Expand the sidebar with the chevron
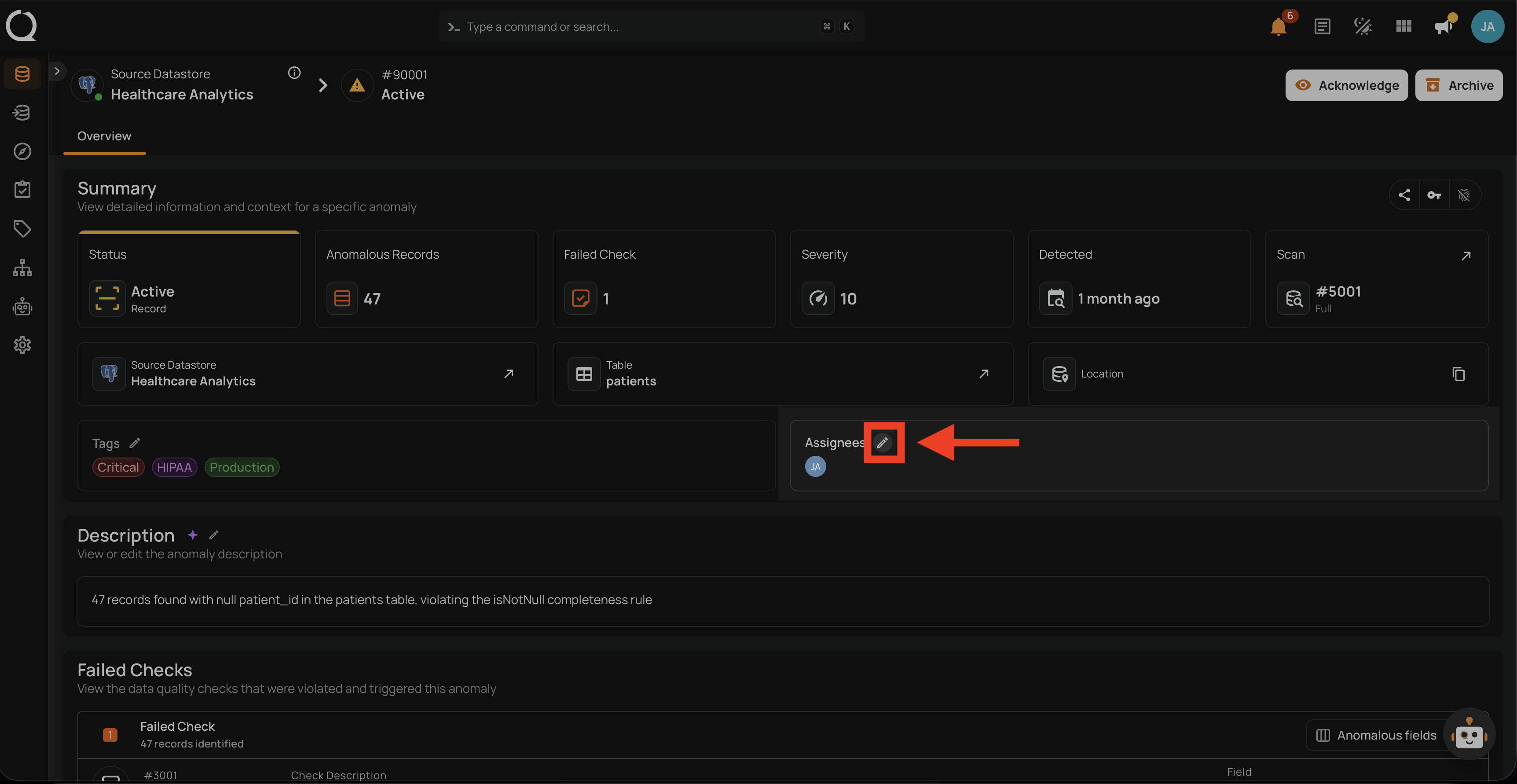The height and width of the screenshot is (784, 1517). 57,71
